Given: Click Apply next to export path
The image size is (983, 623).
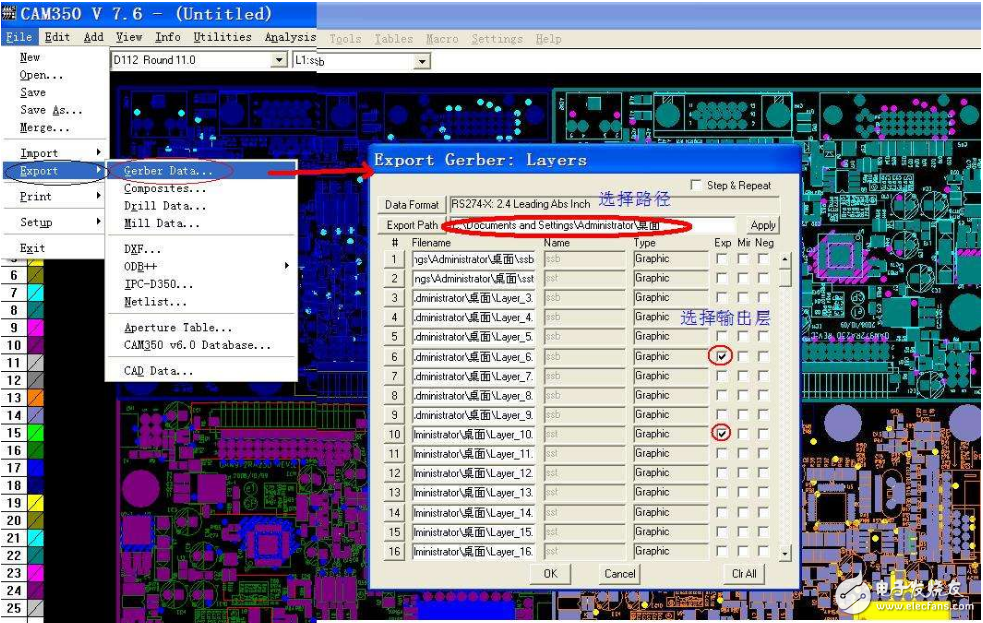Looking at the screenshot, I should 762,226.
